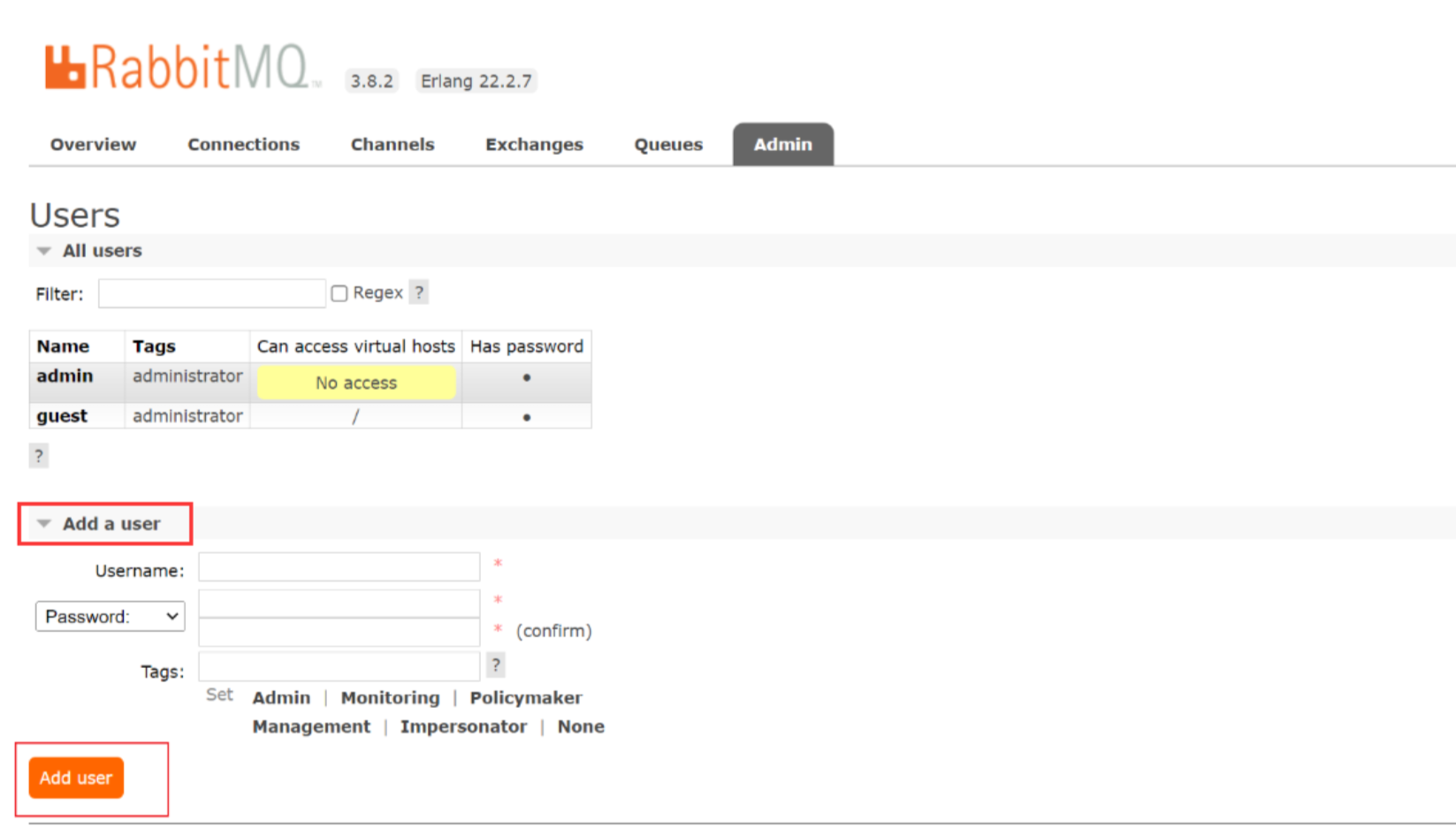Image resolution: width=1456 pixels, height=828 pixels.
Task: Click the Can access virtual hosts header
Action: tap(356, 346)
